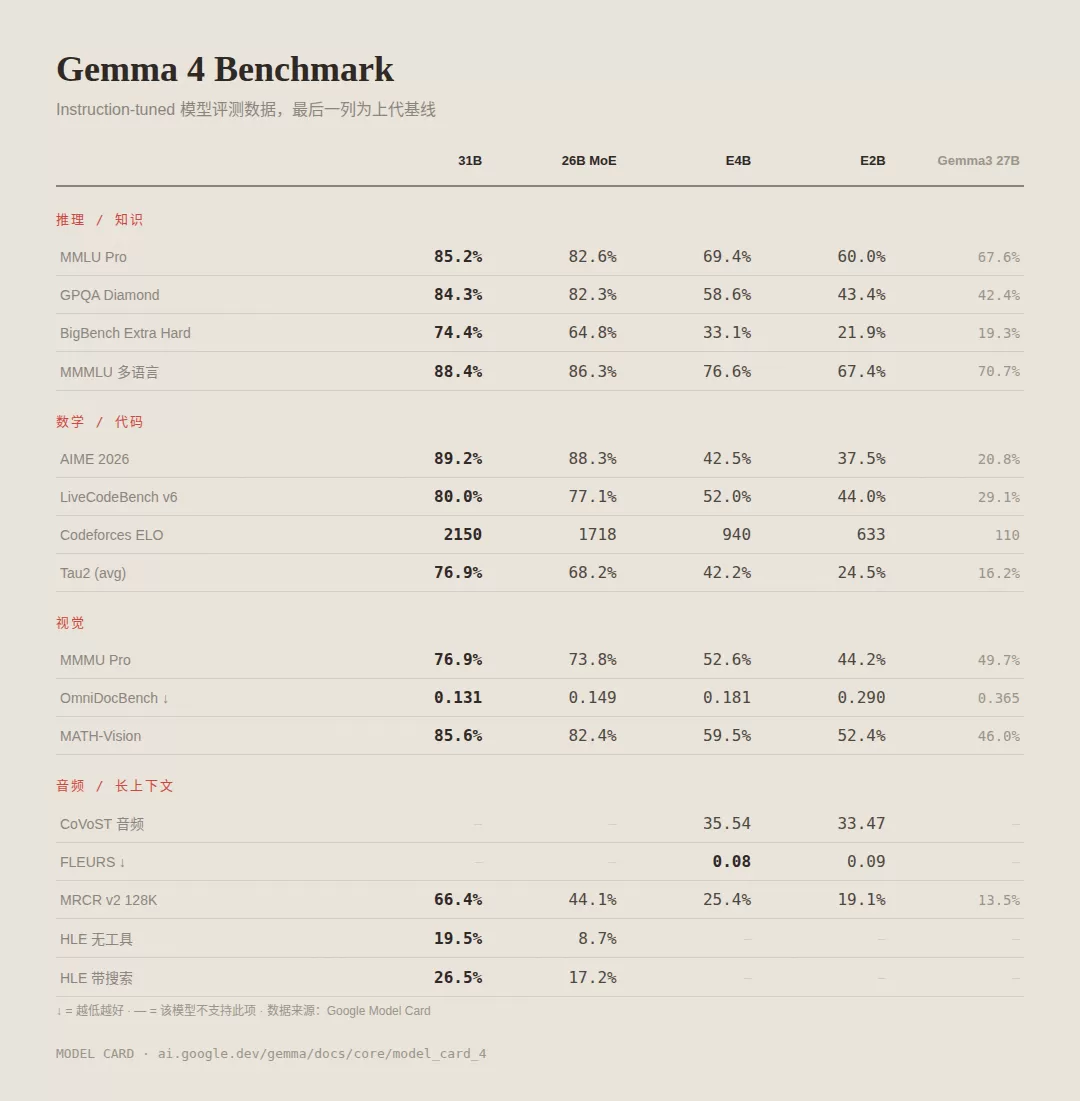Click the "CoVoST 音频" row label

tap(102, 824)
